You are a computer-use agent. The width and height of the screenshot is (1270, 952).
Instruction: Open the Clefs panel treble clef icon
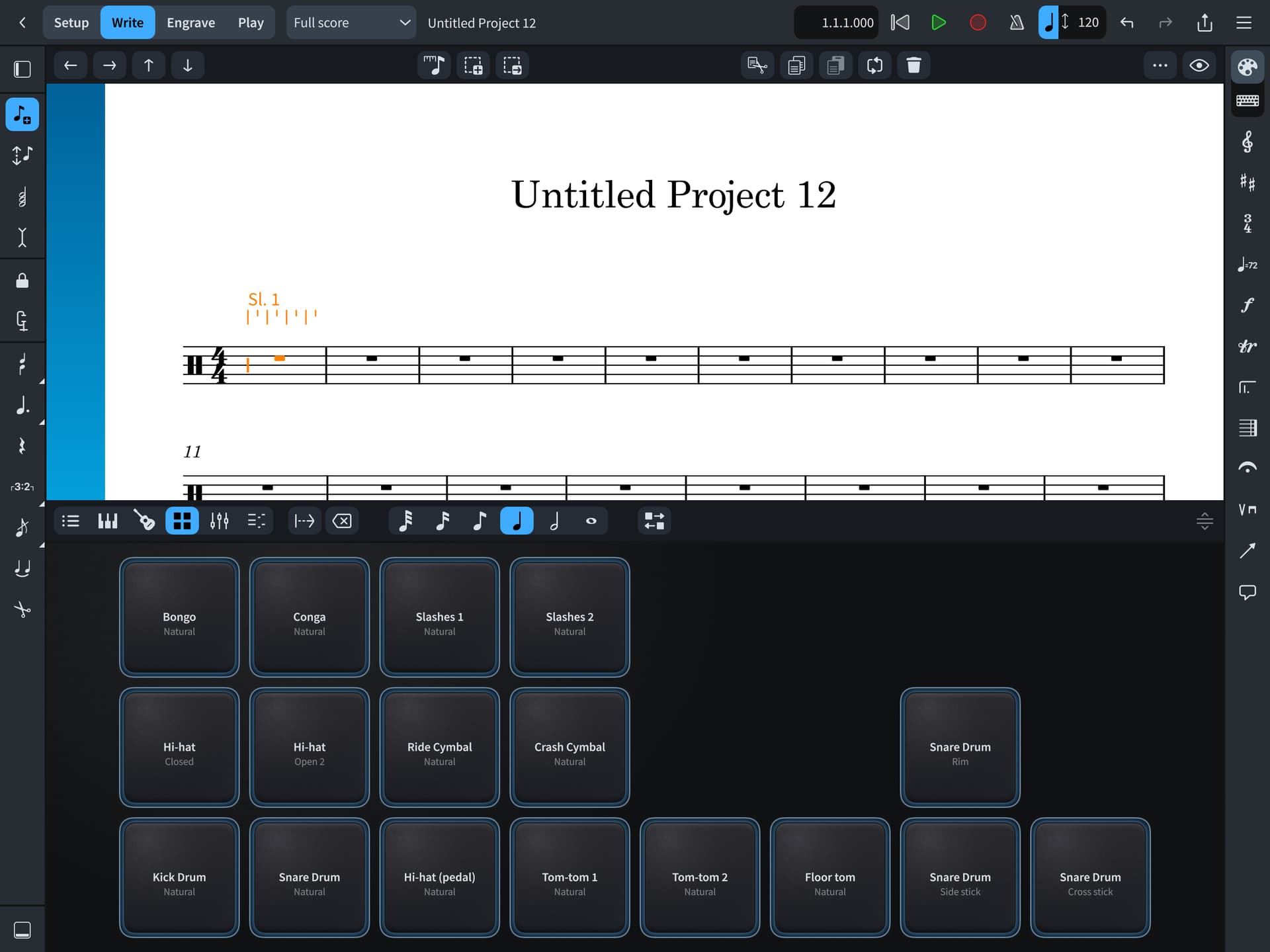coord(1247,142)
